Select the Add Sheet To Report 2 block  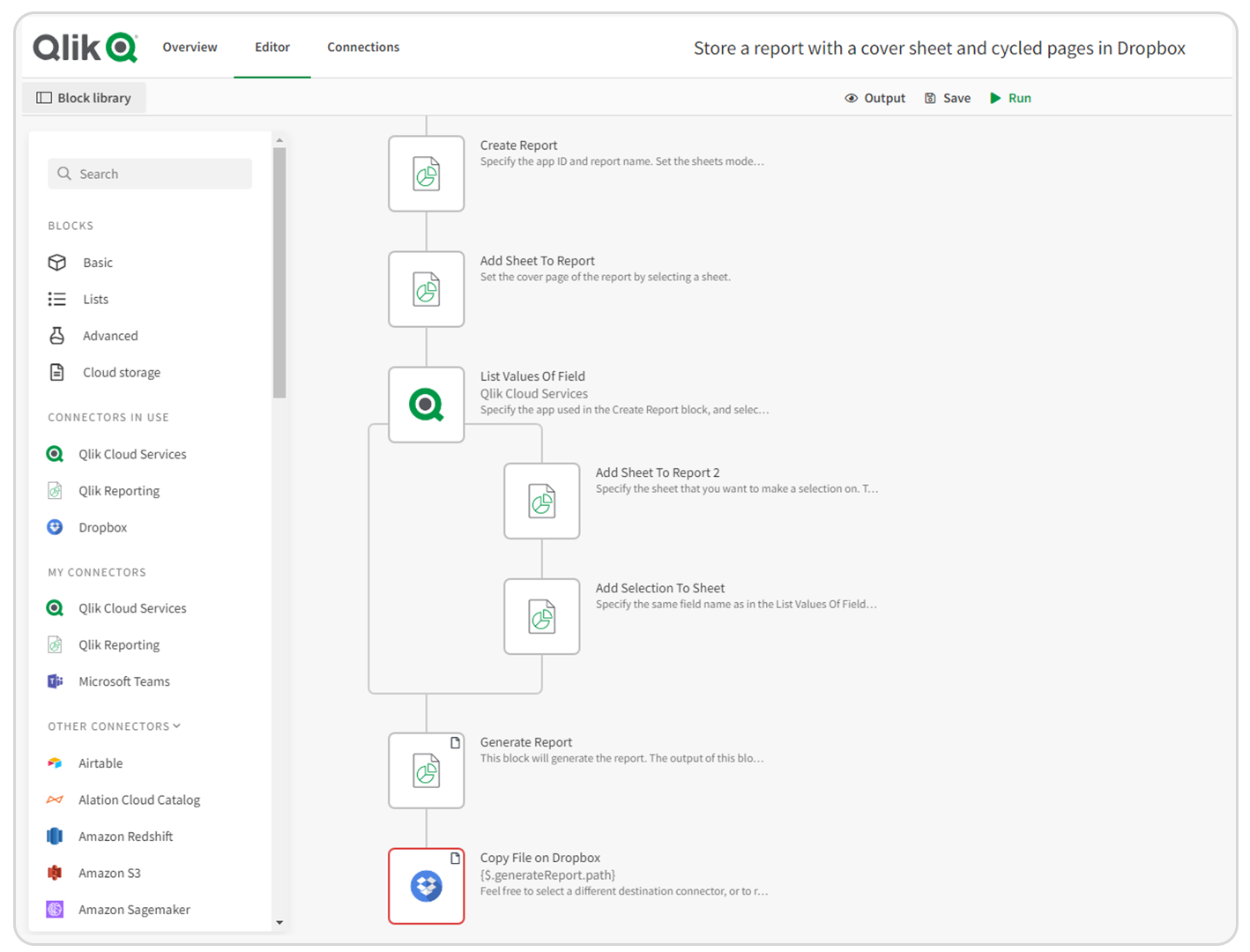coord(542,501)
